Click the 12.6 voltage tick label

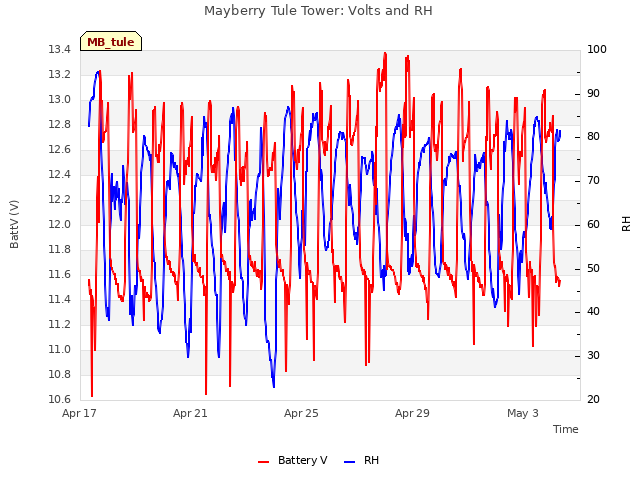pos(60,149)
